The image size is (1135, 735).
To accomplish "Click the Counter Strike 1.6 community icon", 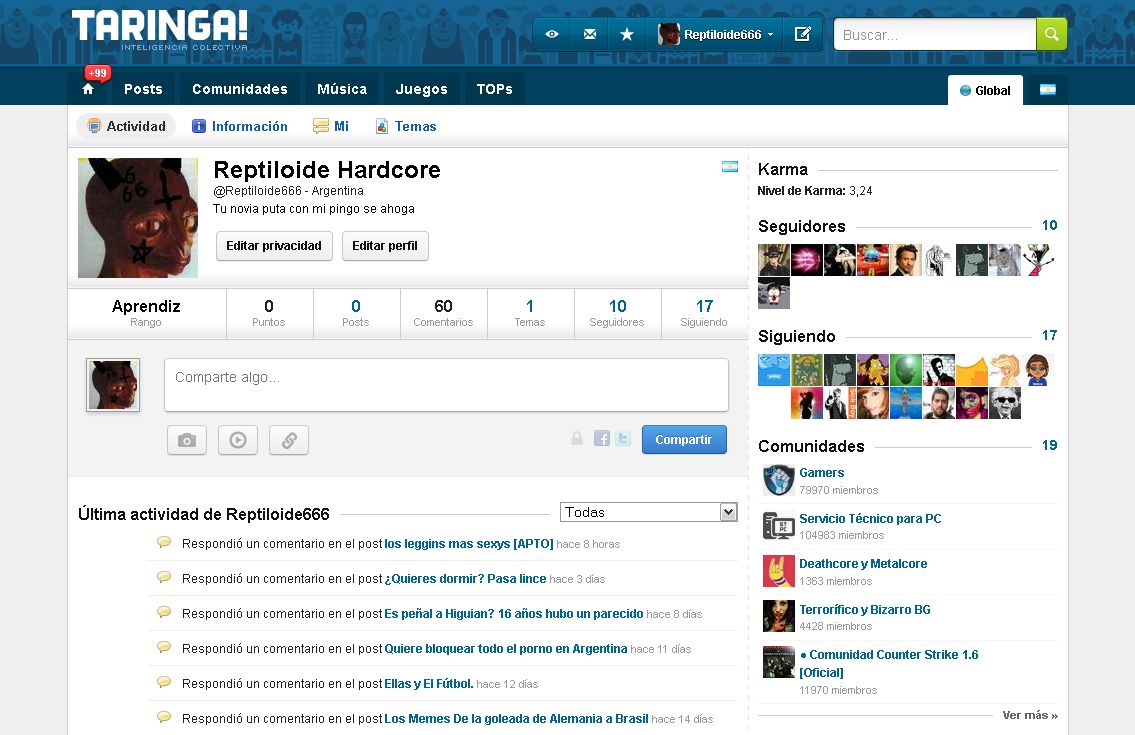I will click(x=779, y=662).
